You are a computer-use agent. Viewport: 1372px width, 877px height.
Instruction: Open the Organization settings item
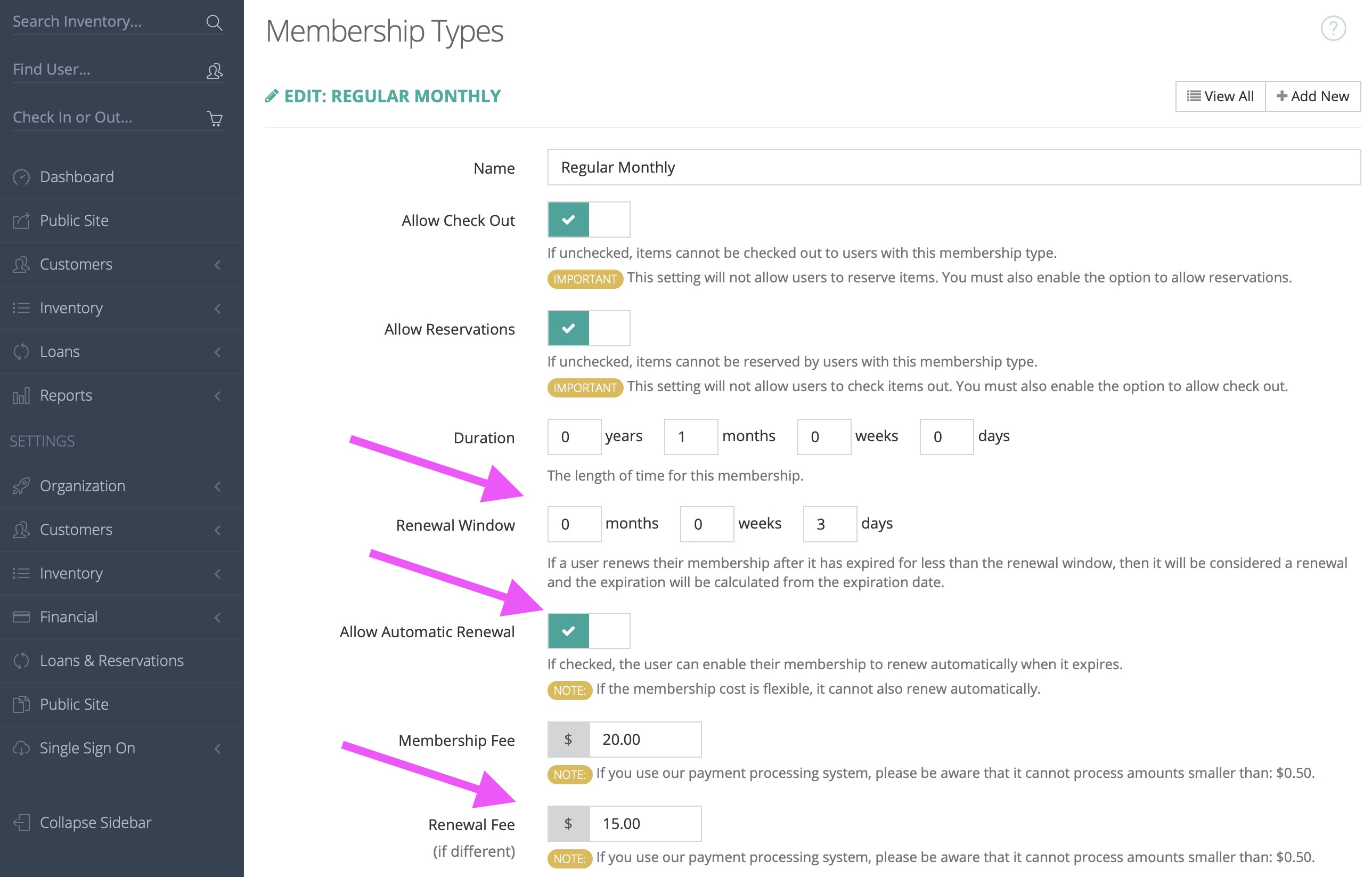tap(122, 486)
